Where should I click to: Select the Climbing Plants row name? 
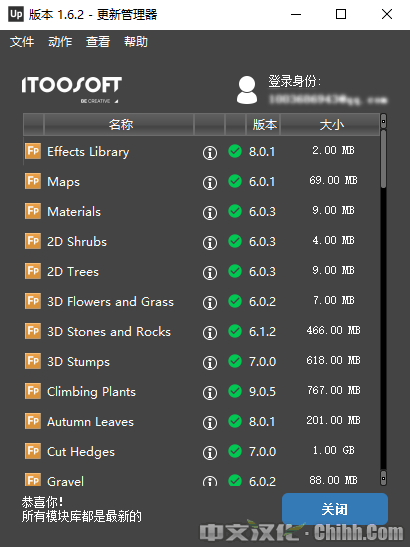(91, 392)
